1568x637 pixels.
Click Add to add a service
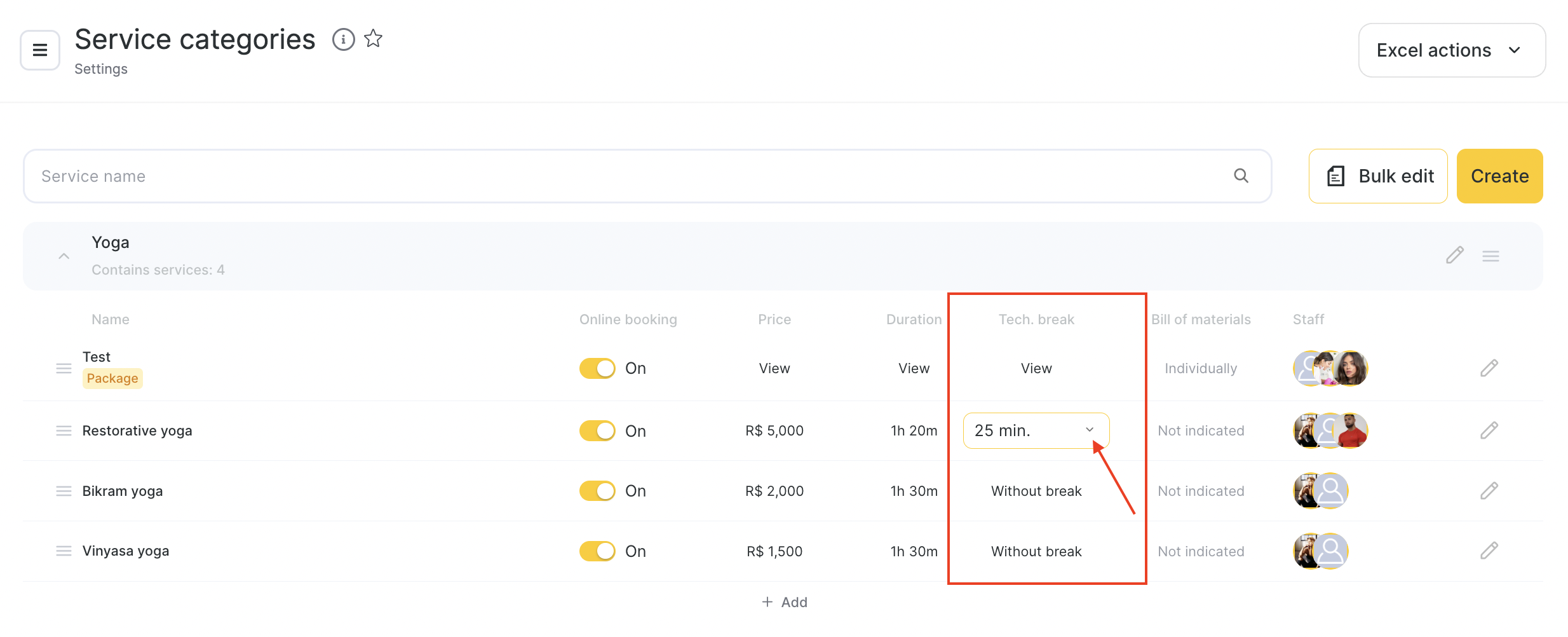pos(785,602)
